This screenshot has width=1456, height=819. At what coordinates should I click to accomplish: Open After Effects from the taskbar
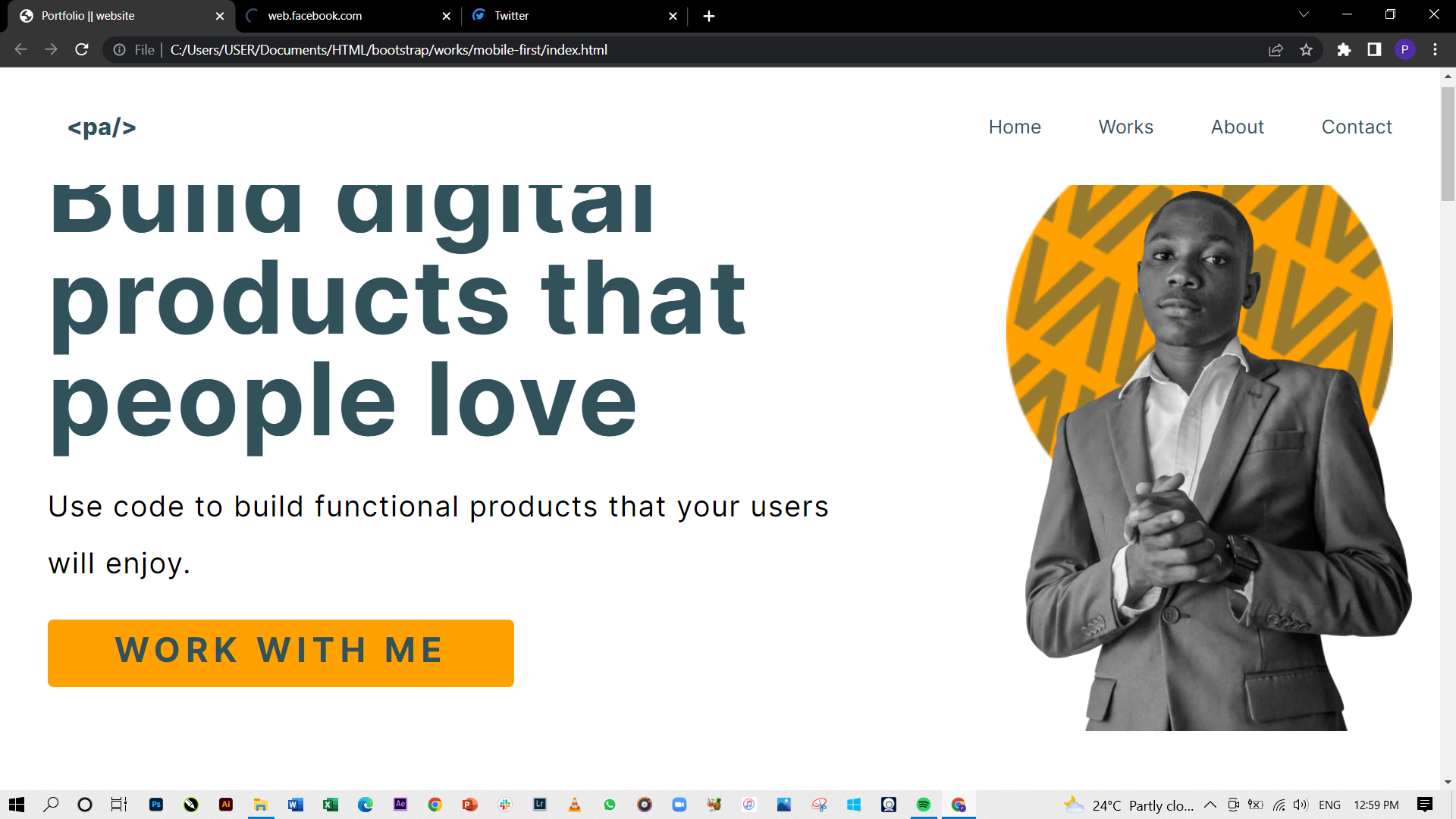coord(400,805)
